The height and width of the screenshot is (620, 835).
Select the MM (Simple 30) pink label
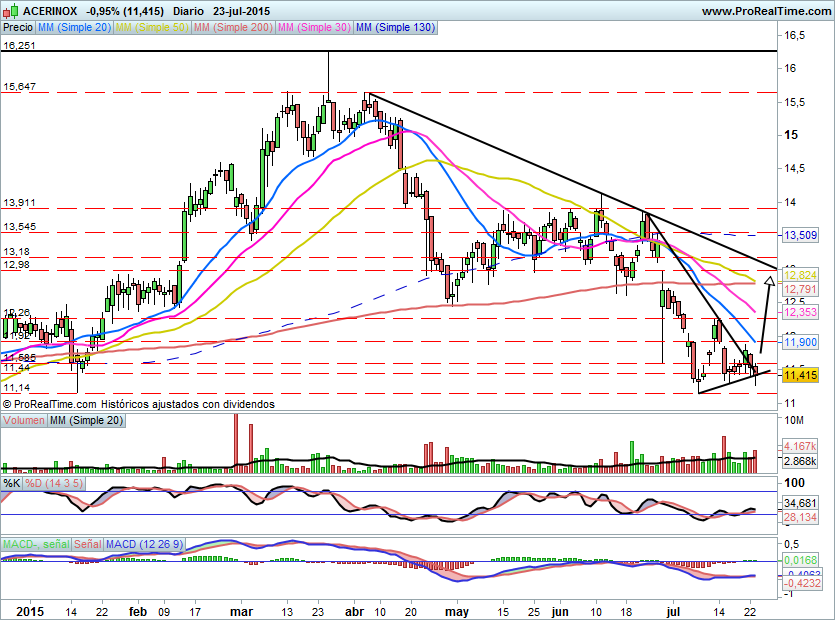click(314, 27)
